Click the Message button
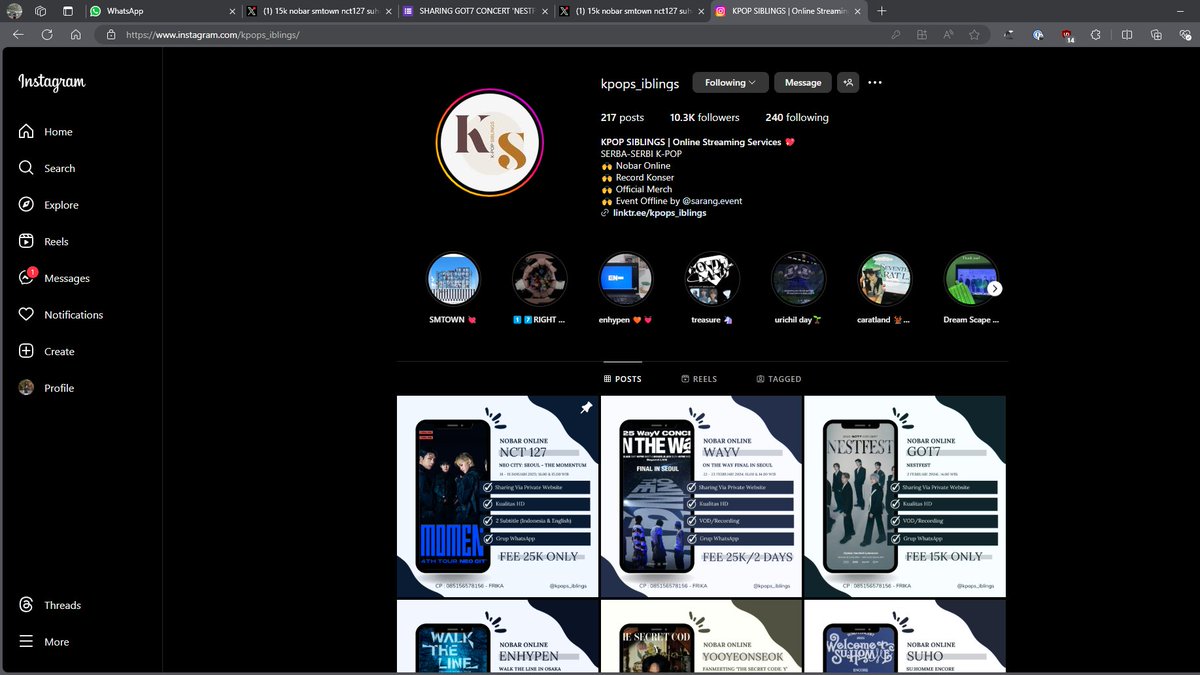1200x675 pixels. click(803, 83)
